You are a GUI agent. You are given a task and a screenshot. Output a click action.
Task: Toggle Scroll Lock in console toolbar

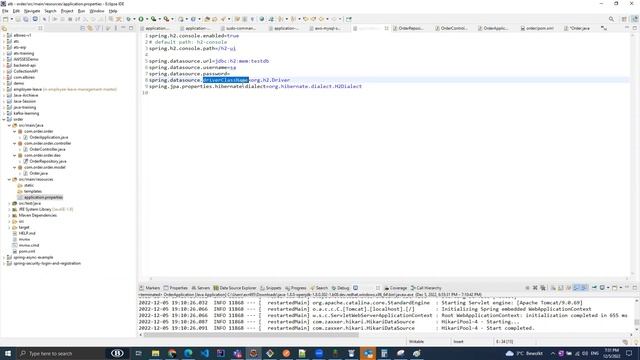click(560, 288)
